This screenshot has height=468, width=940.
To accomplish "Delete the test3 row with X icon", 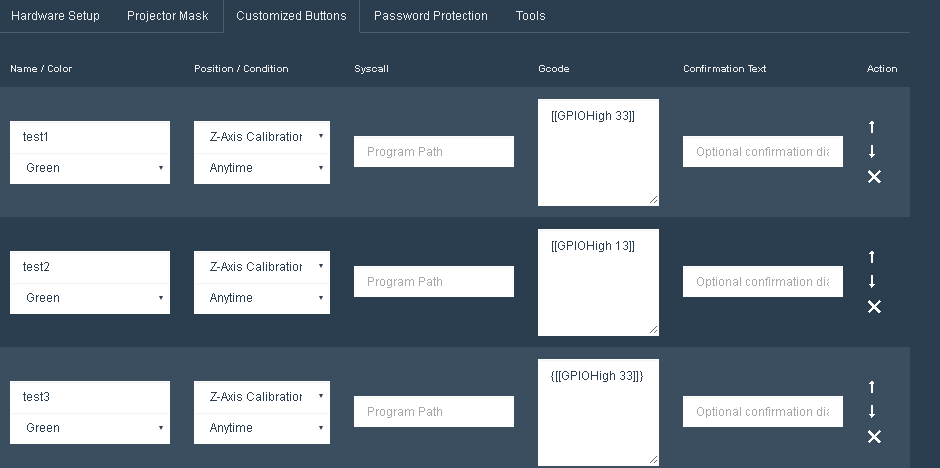I will [874, 437].
